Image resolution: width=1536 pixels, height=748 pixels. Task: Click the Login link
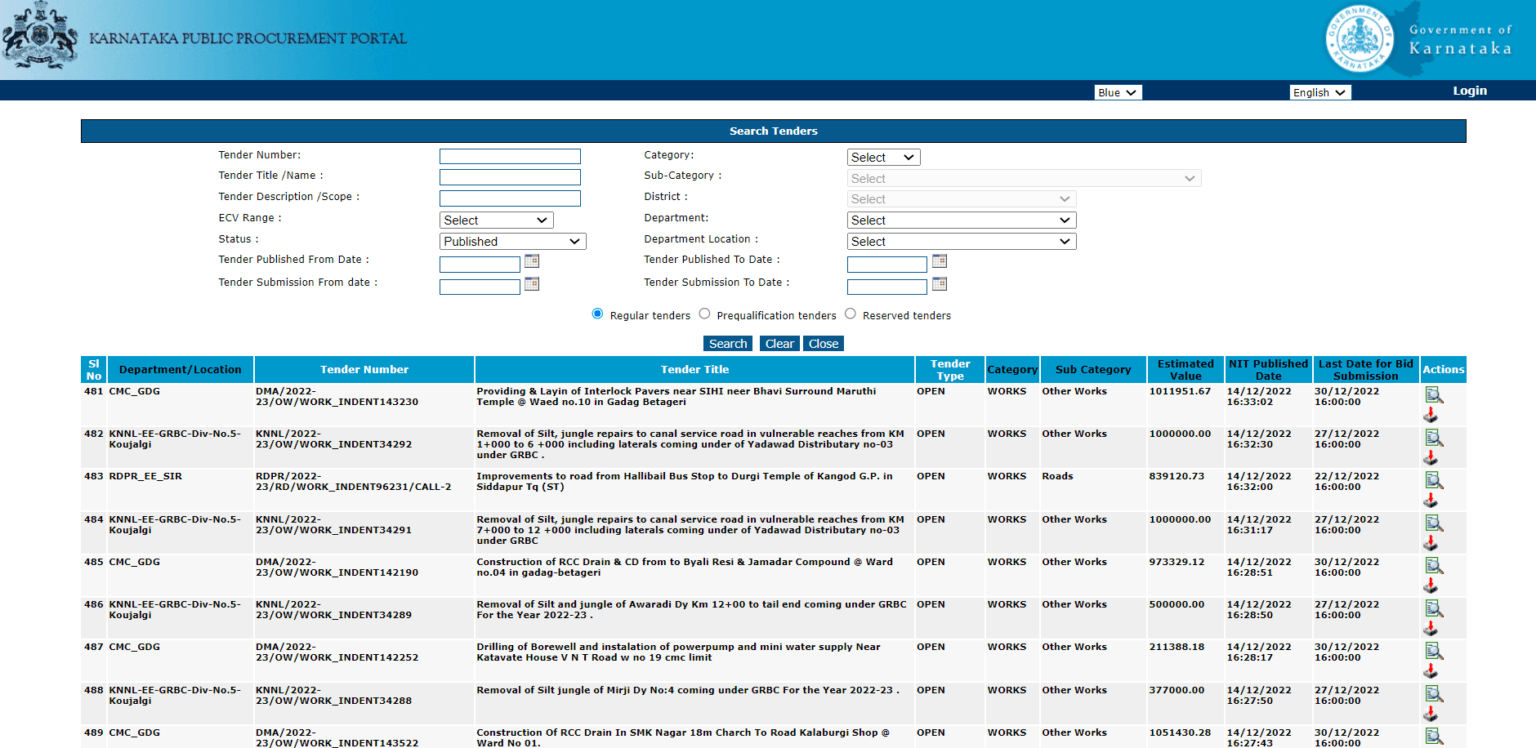[1469, 90]
